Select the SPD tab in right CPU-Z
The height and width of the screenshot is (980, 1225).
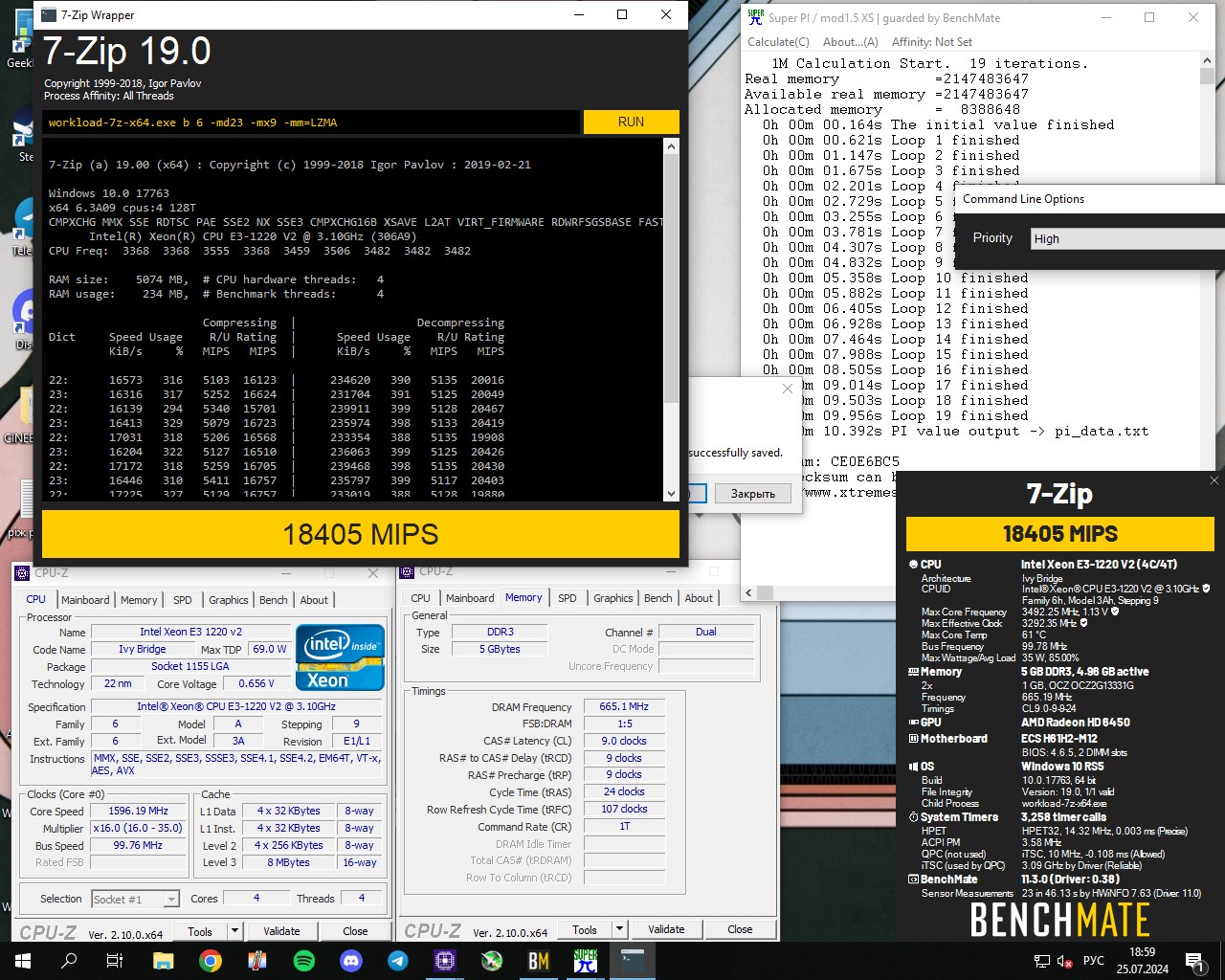point(568,598)
